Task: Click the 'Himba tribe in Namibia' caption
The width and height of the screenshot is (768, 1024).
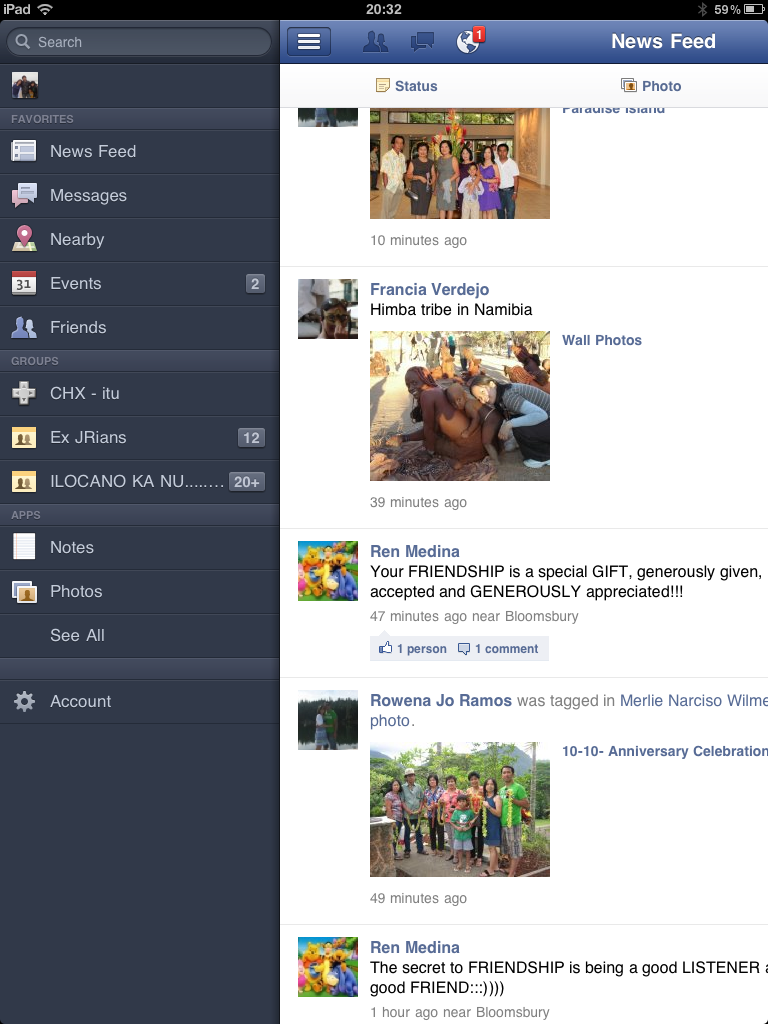Action: 451,310
